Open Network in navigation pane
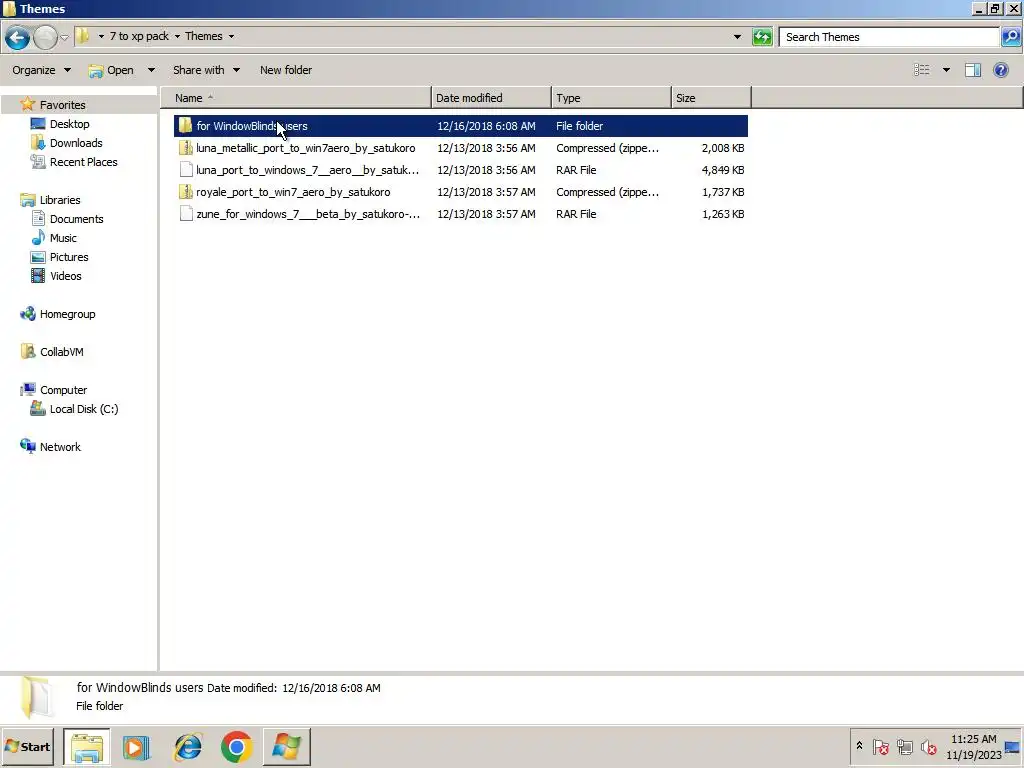 (x=60, y=447)
